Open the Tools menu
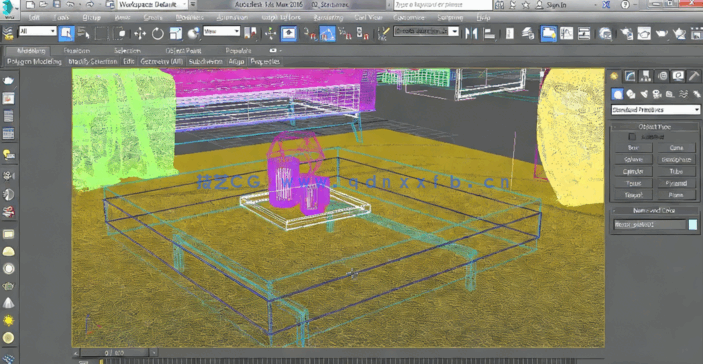The image size is (703, 364). point(61,17)
